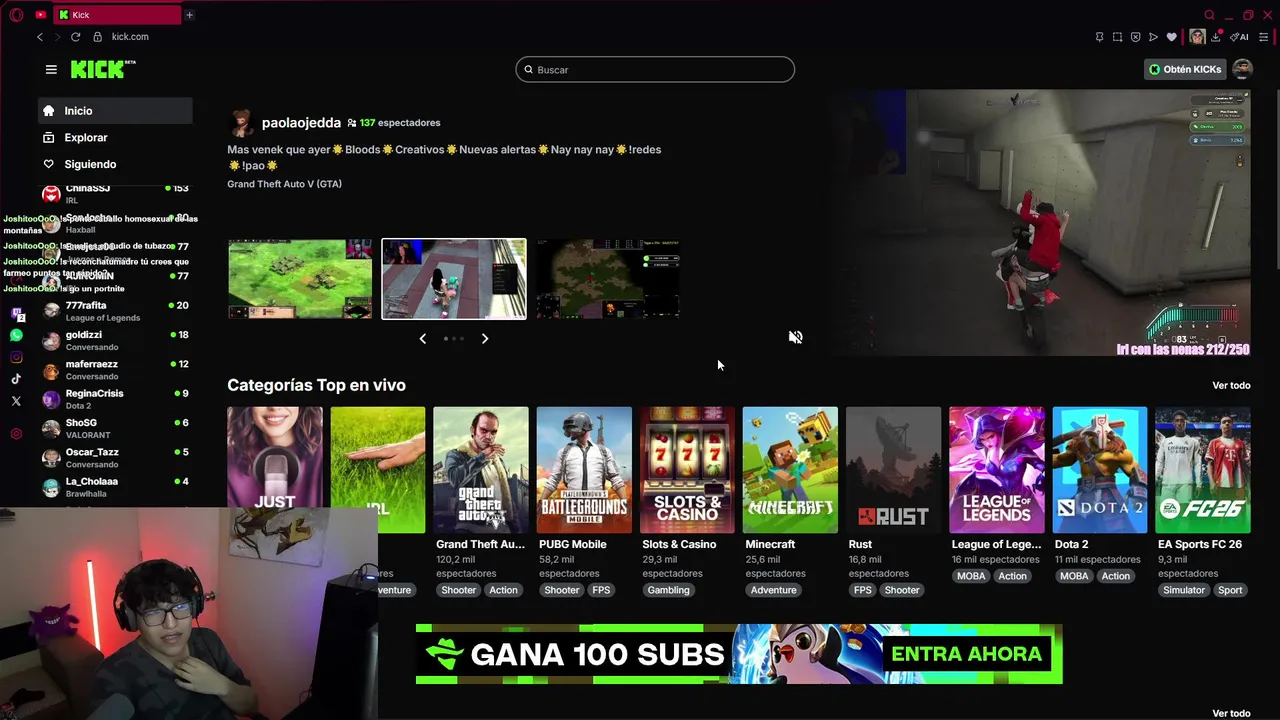Open the Opera snapshot tool

(1117, 37)
